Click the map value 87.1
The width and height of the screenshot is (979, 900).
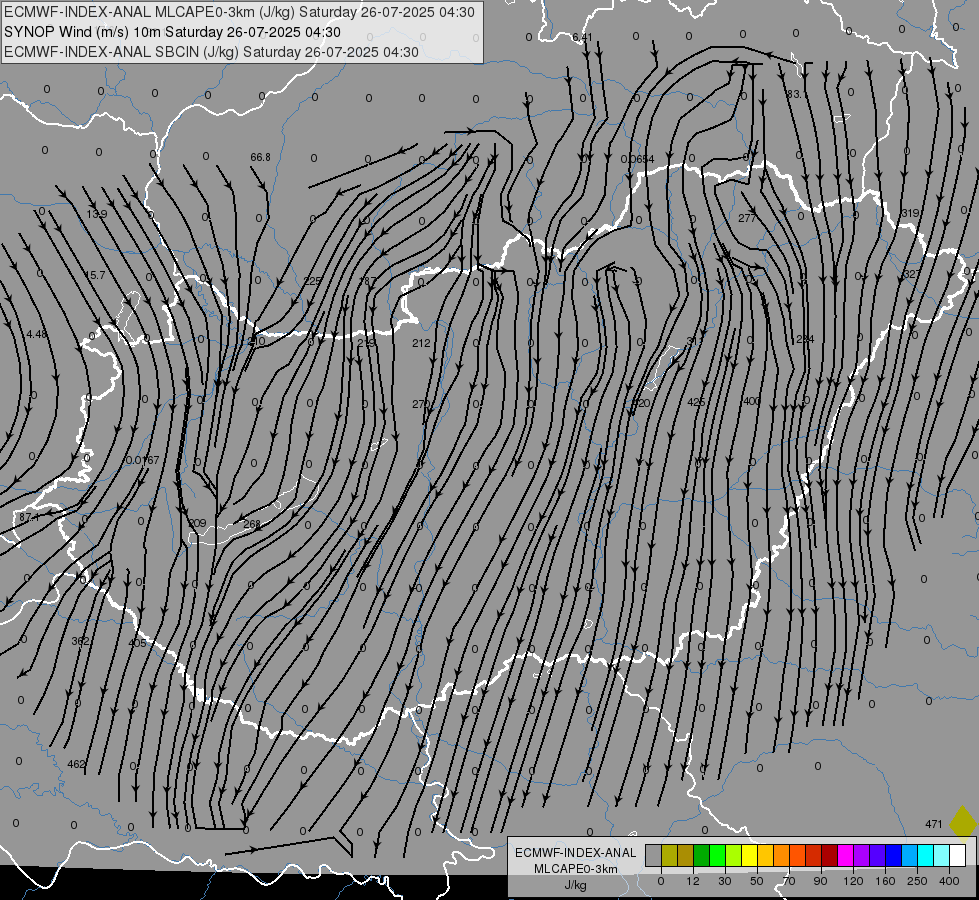[x=29, y=518]
